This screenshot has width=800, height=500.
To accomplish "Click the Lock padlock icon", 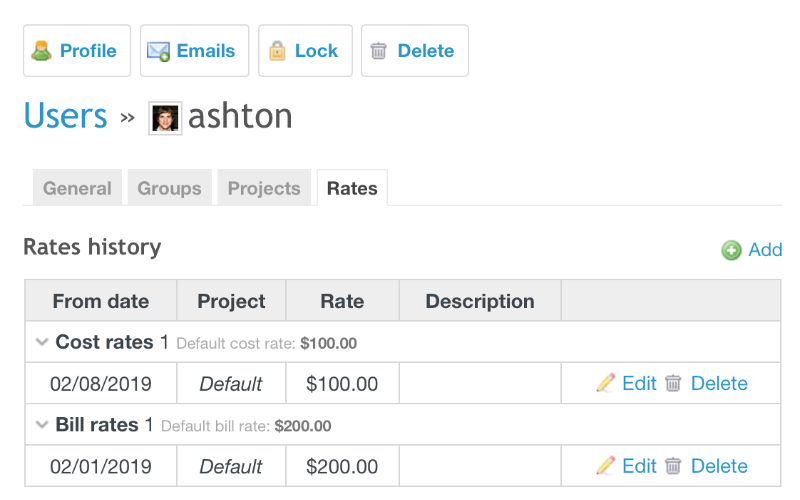I will pyautogui.click(x=277, y=51).
